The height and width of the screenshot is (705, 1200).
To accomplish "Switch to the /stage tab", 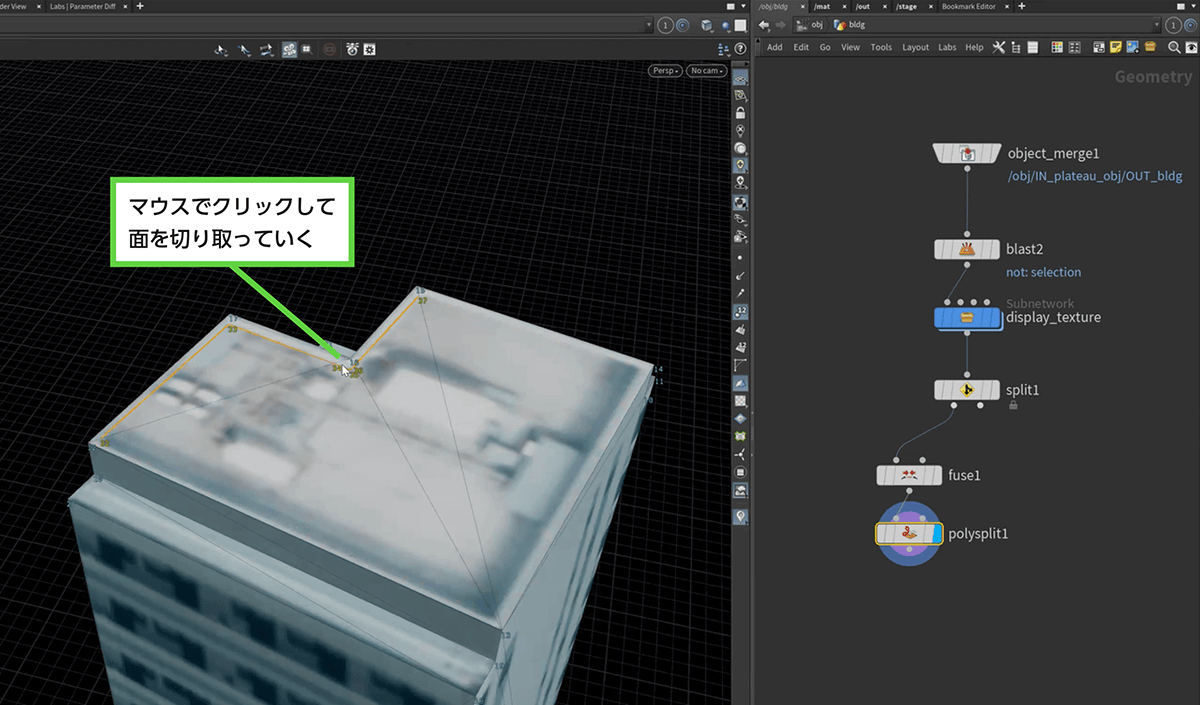I will pos(906,6).
